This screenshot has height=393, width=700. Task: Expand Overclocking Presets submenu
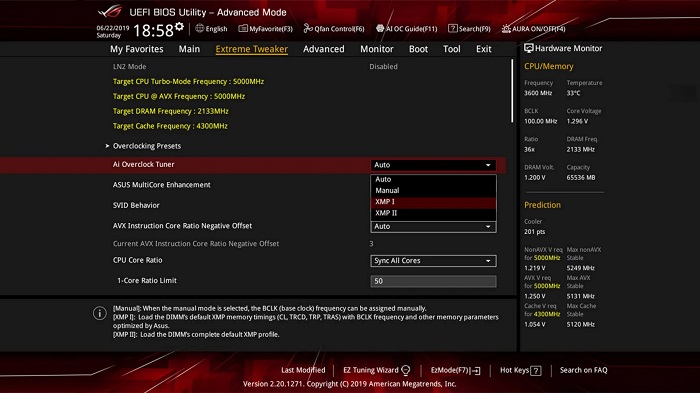point(147,146)
